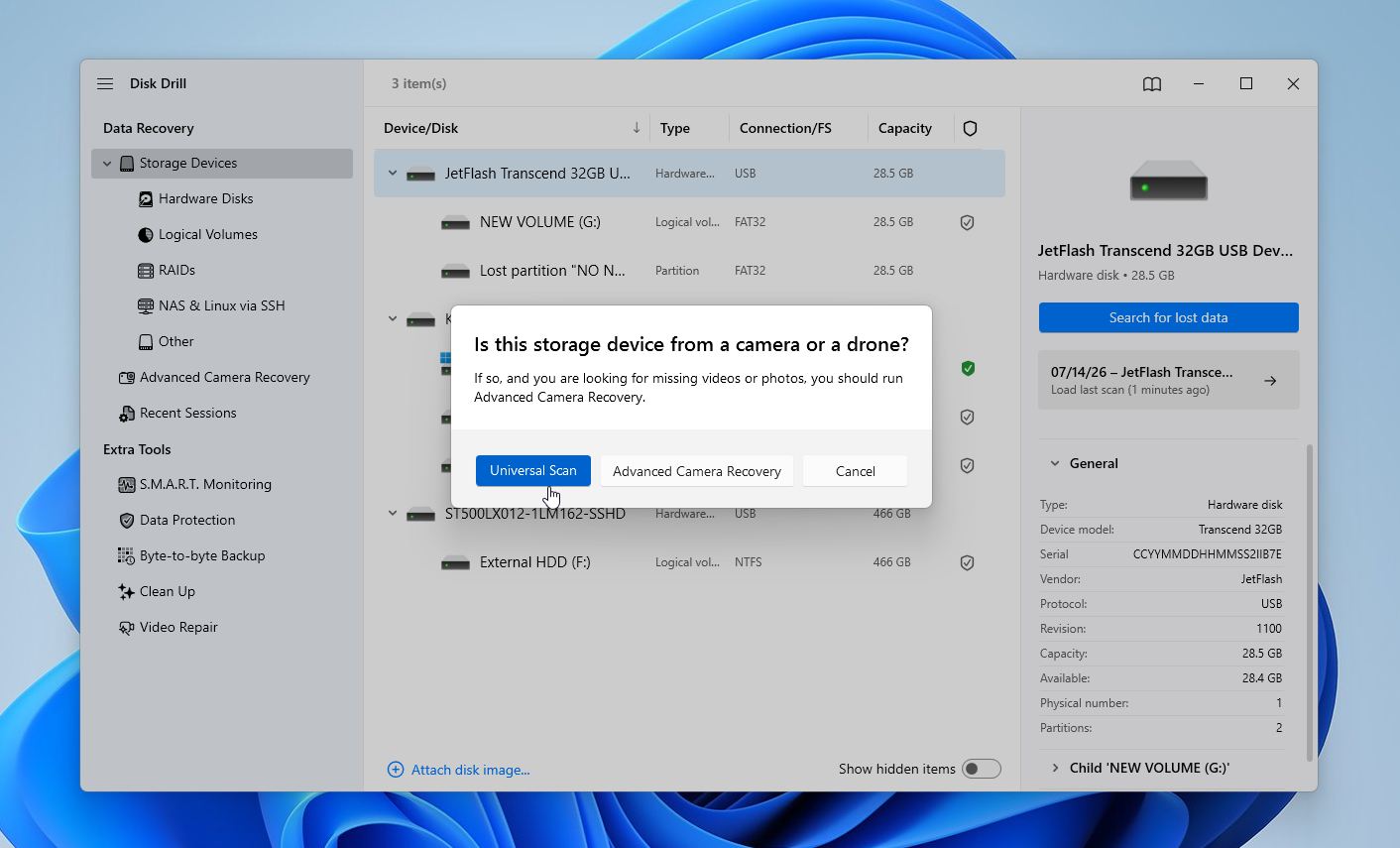Screen dimensions: 1400x848
Task: Click the NAS & Linux via SSH icon
Action: (x=146, y=306)
